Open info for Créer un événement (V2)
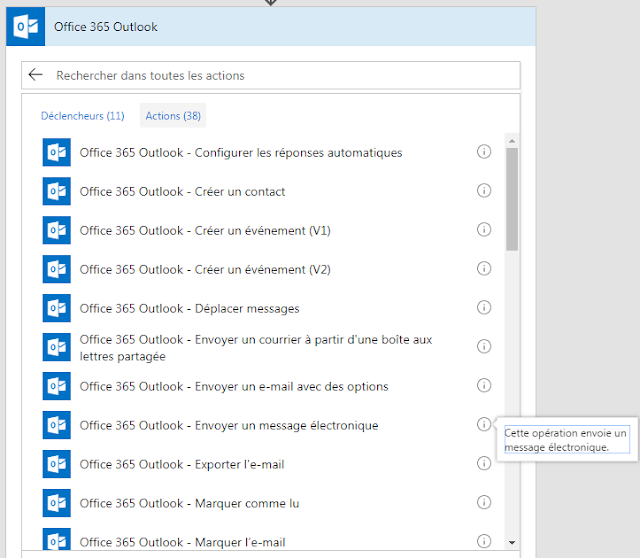 (484, 269)
